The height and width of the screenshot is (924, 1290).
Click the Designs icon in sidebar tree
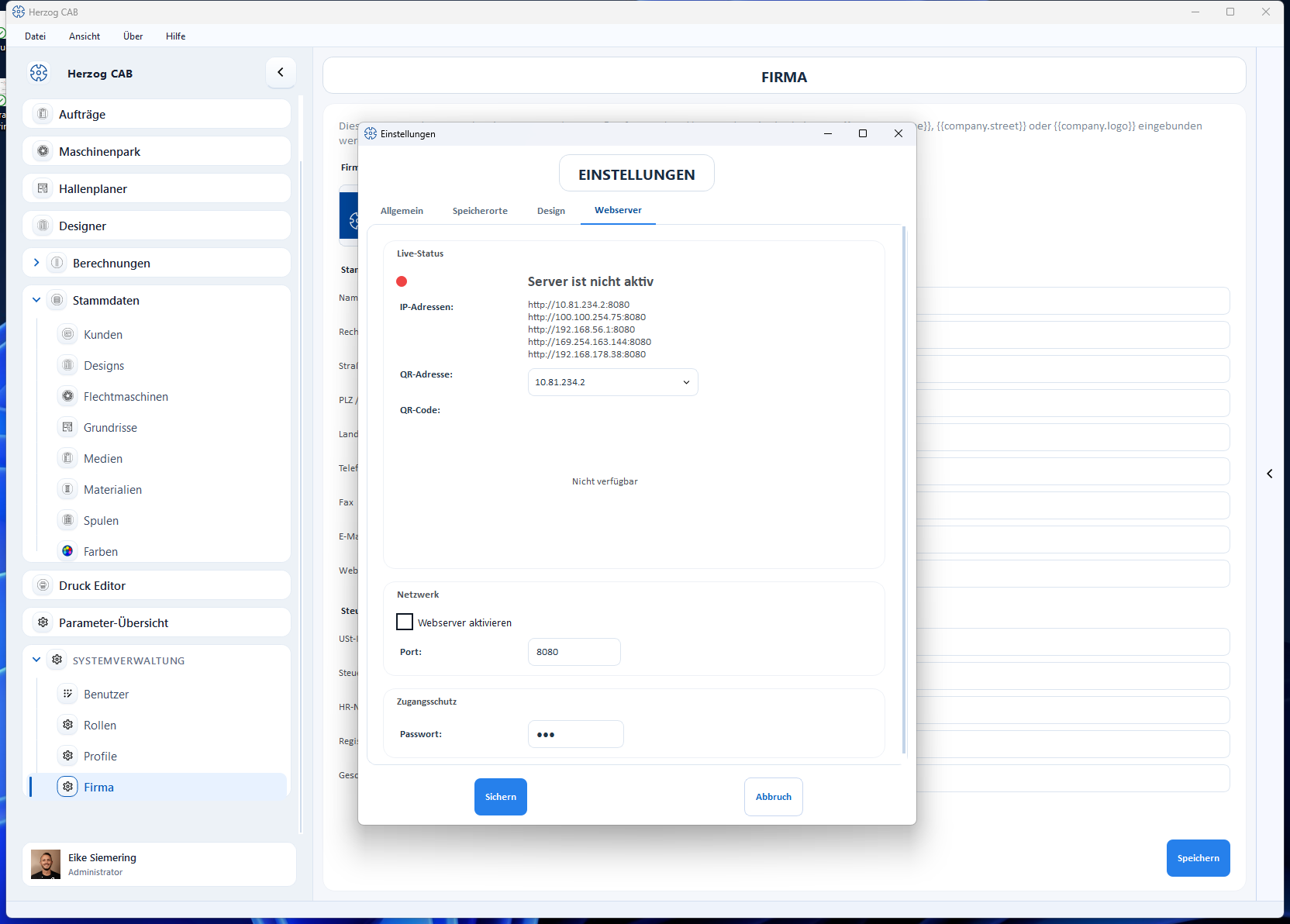[x=68, y=365]
